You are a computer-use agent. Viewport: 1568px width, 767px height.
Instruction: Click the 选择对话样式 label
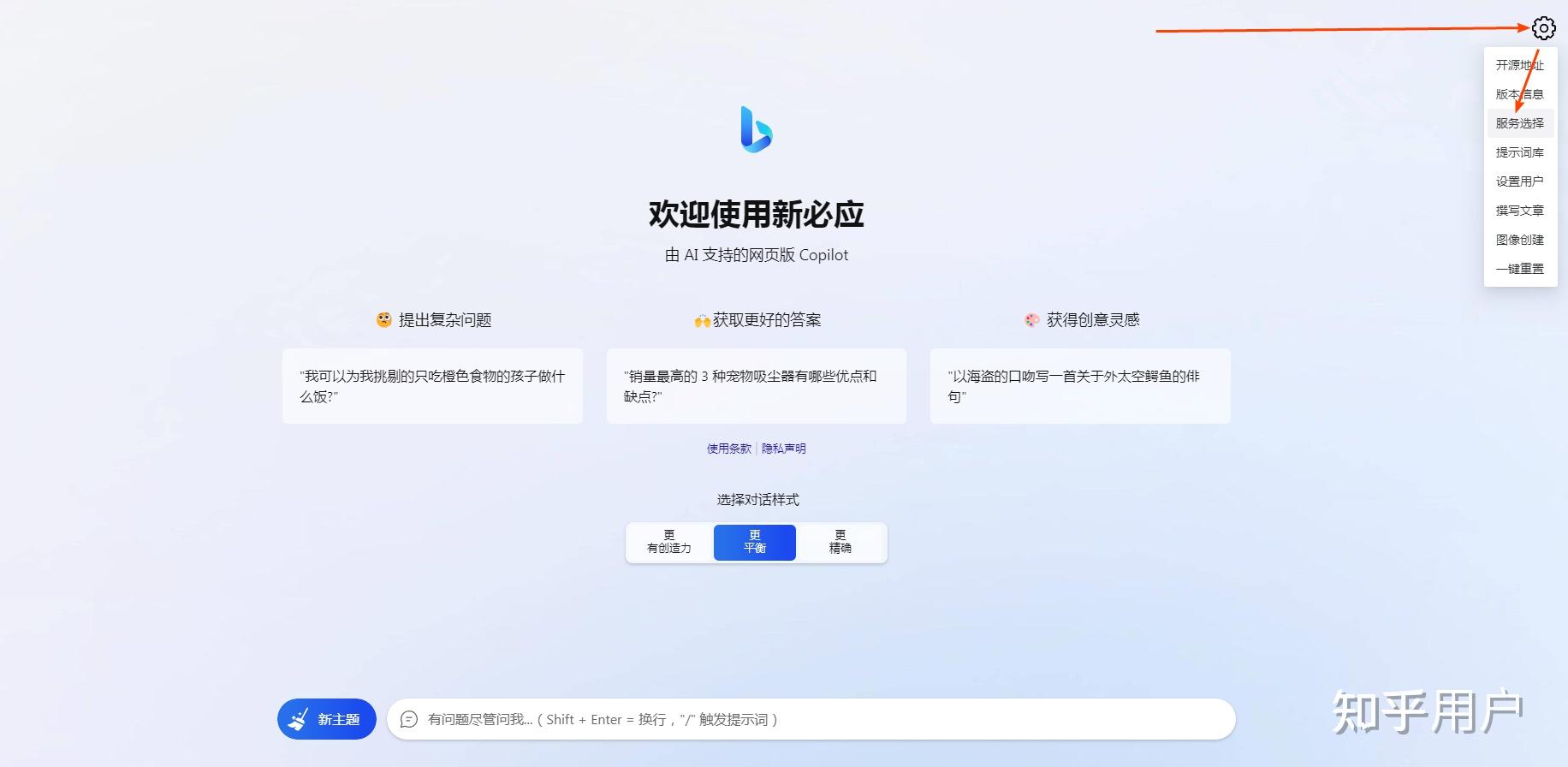click(757, 500)
